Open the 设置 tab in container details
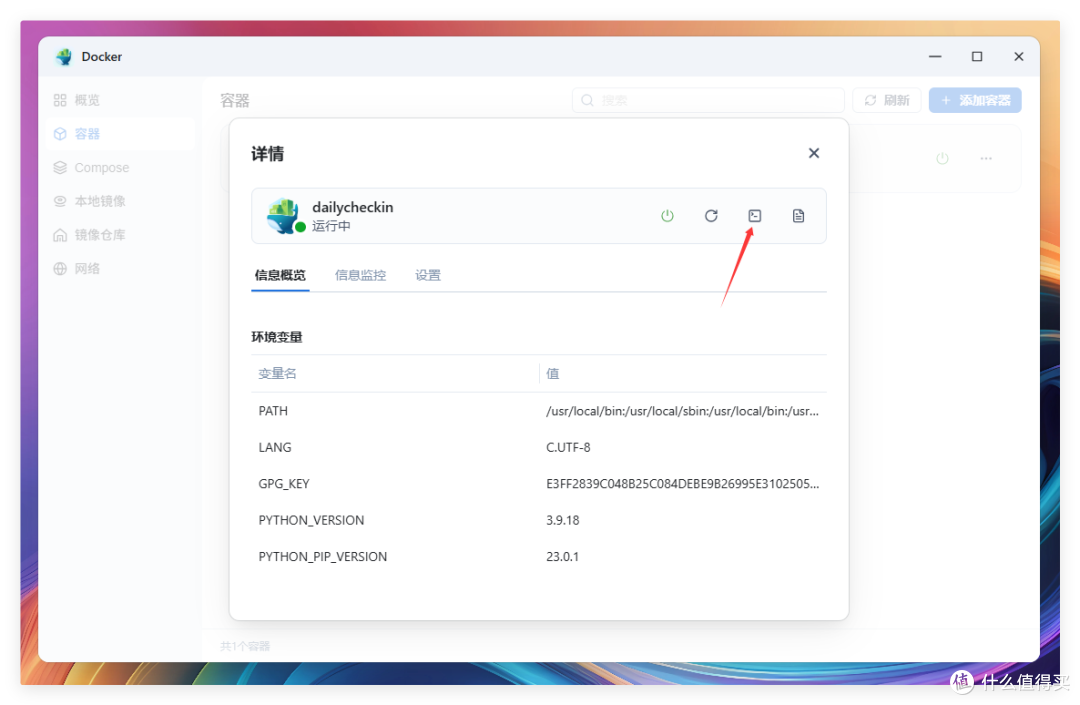The height and width of the screenshot is (705, 1080). tap(428, 274)
